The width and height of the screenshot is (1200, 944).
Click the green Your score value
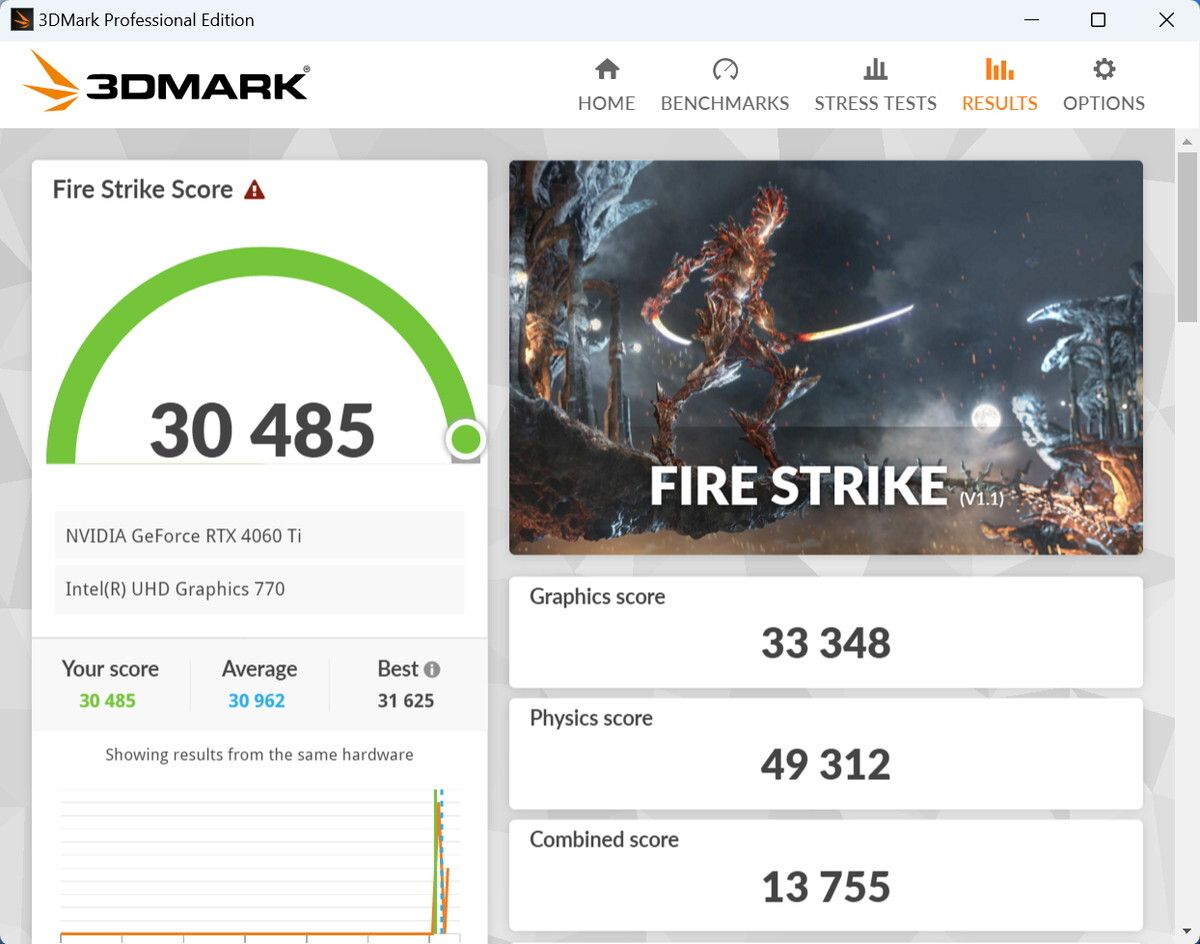click(x=107, y=701)
